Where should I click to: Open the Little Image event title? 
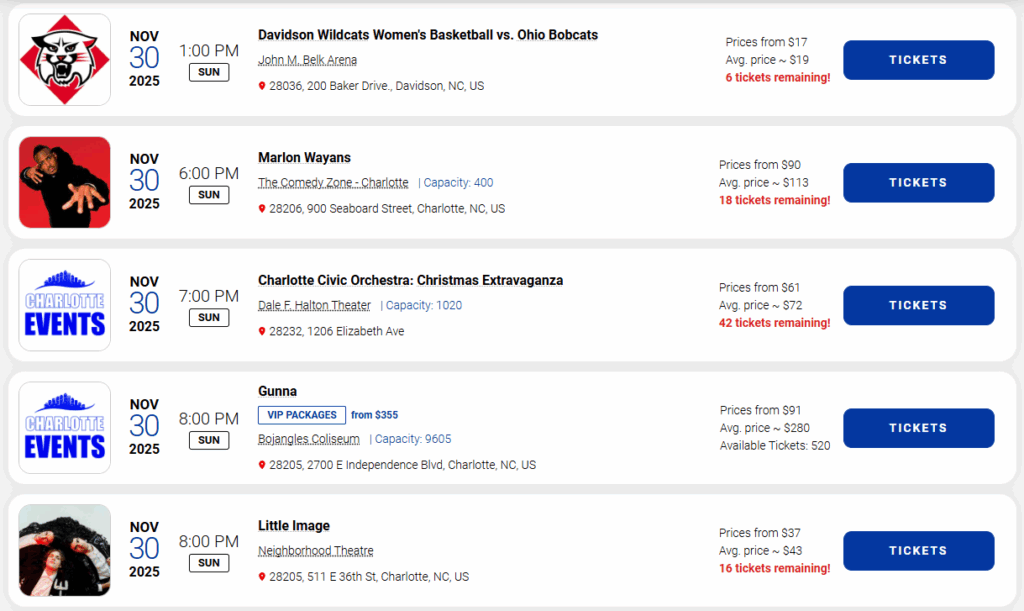click(x=294, y=526)
